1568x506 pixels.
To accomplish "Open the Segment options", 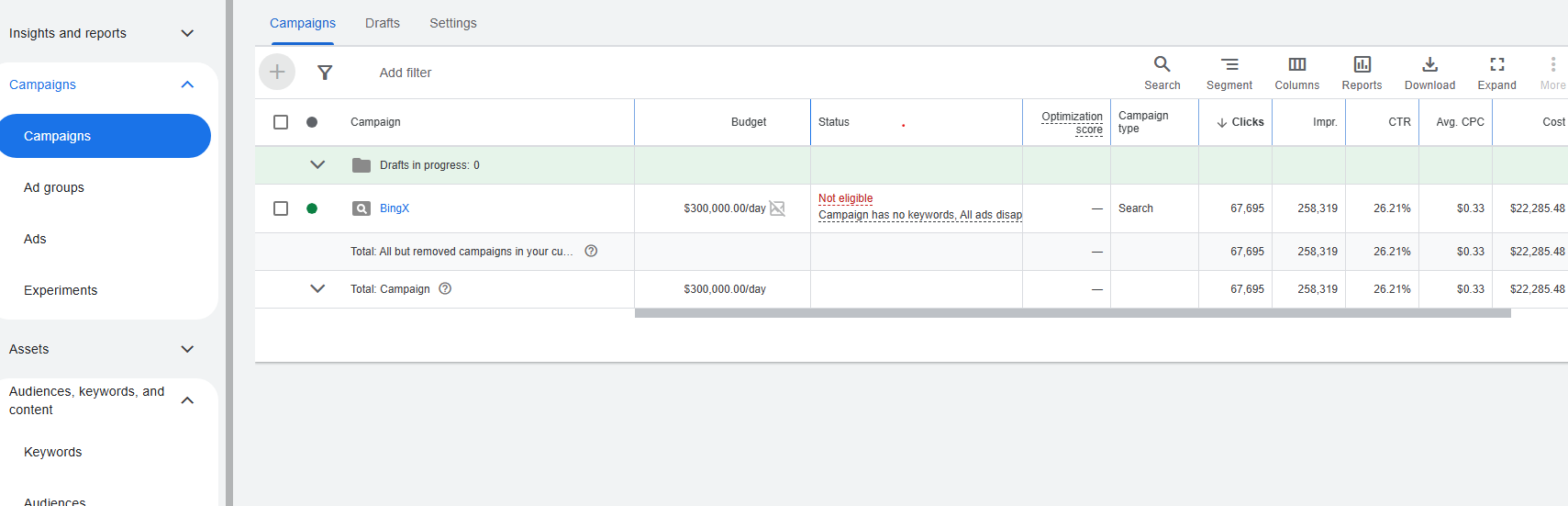I will (1229, 73).
